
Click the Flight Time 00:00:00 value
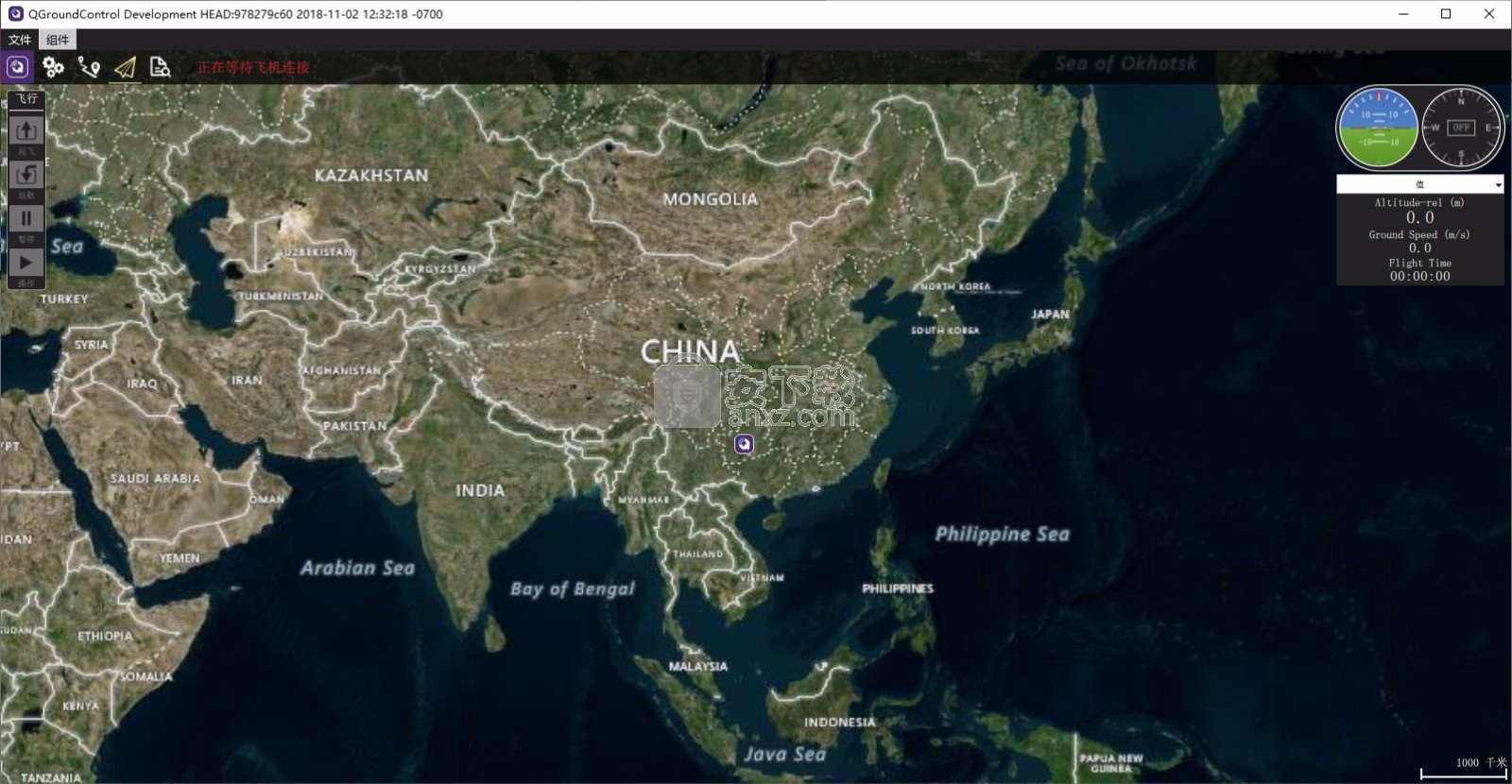click(x=1419, y=277)
